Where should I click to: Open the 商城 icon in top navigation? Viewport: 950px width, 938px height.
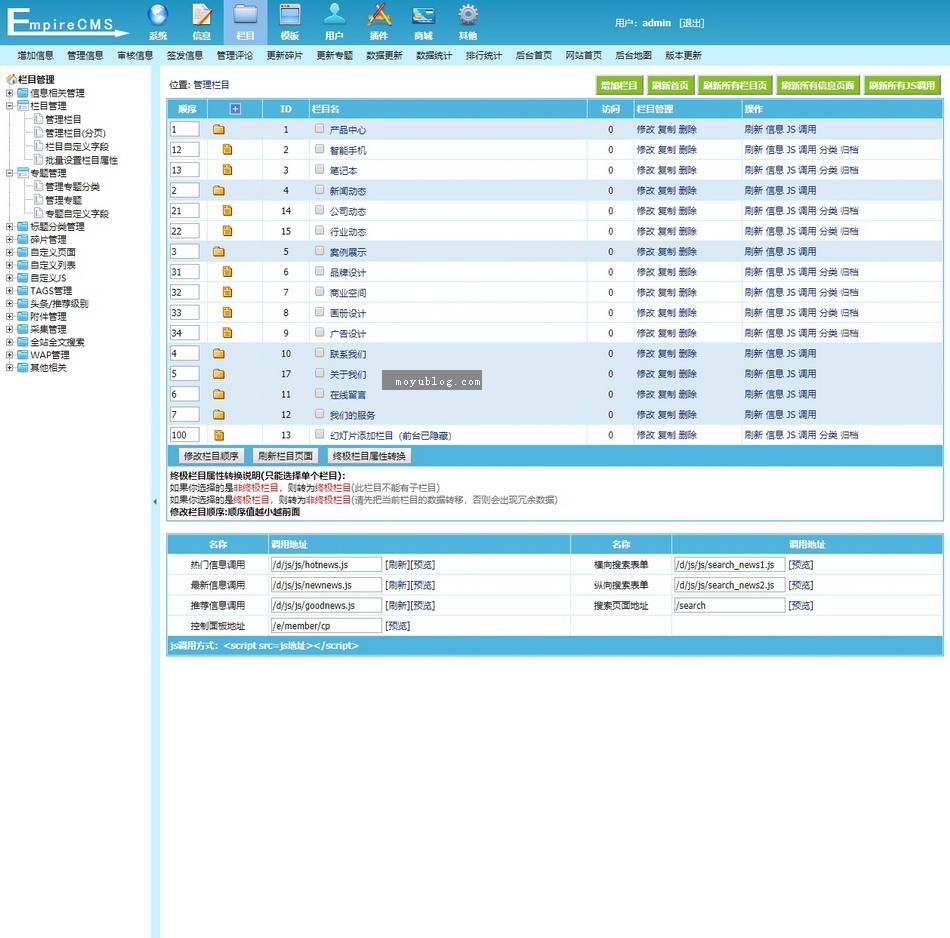pos(423,15)
